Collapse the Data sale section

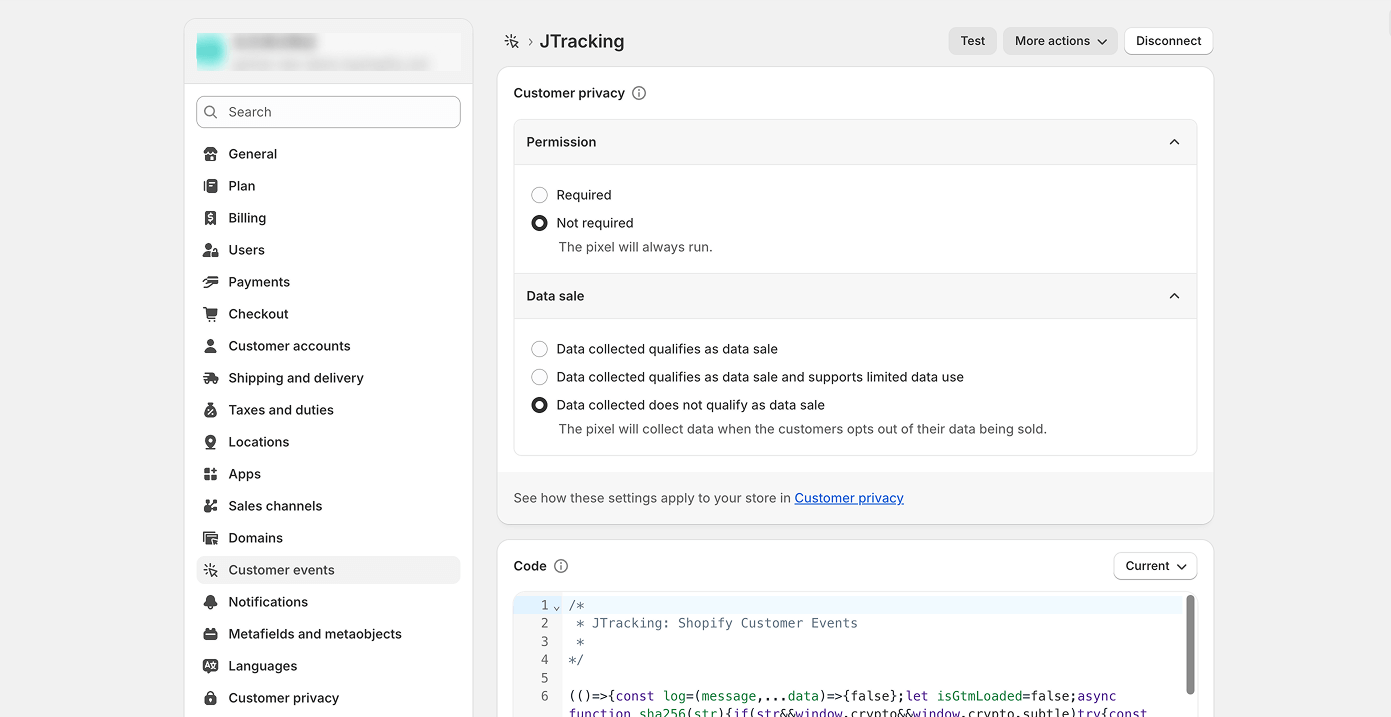pyautogui.click(x=1174, y=296)
